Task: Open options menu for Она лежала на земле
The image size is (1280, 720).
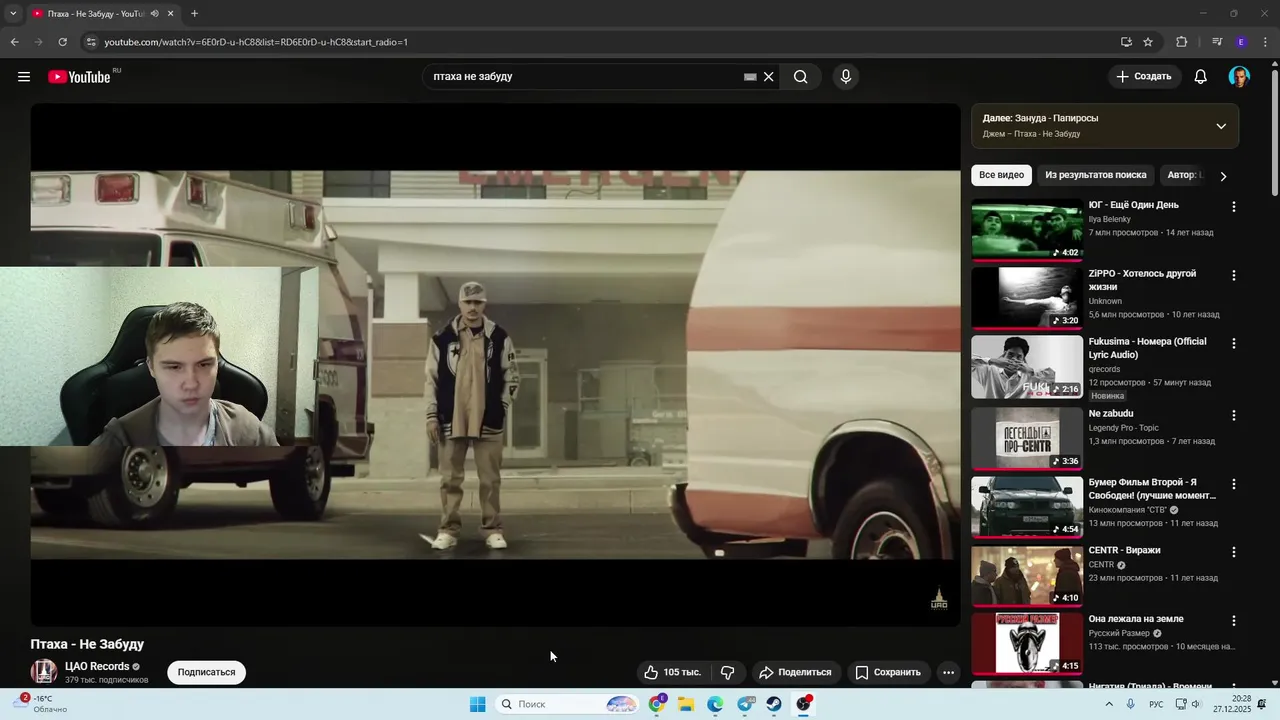Action: pos(1233,621)
